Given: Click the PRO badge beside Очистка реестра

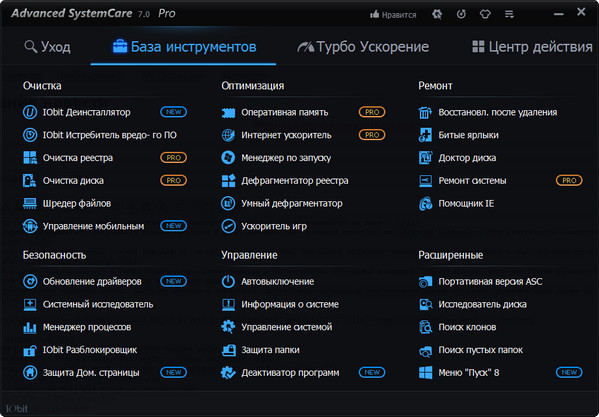Looking at the screenshot, I should coord(173,157).
